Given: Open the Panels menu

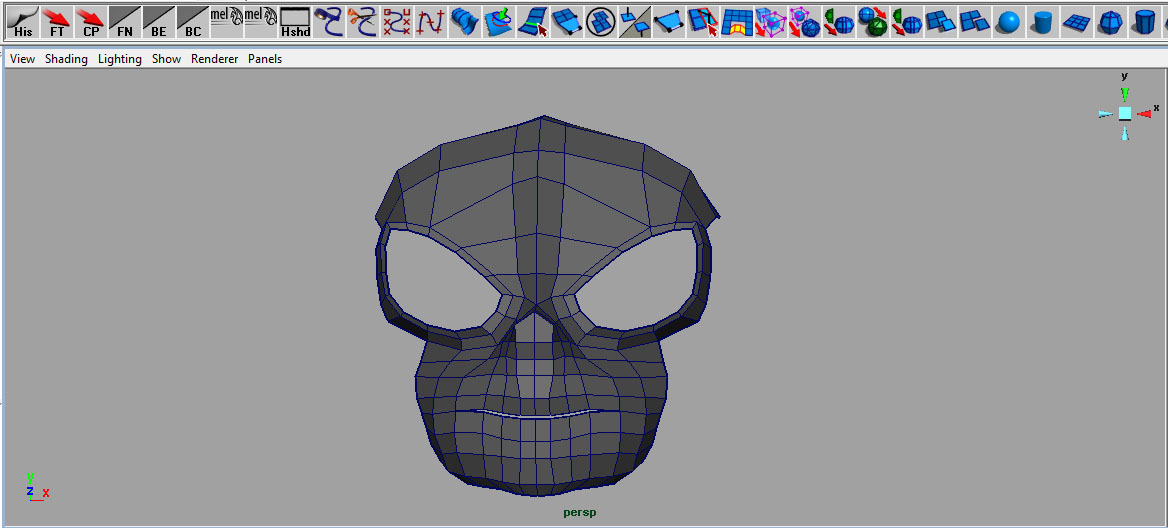Looking at the screenshot, I should pos(265,59).
